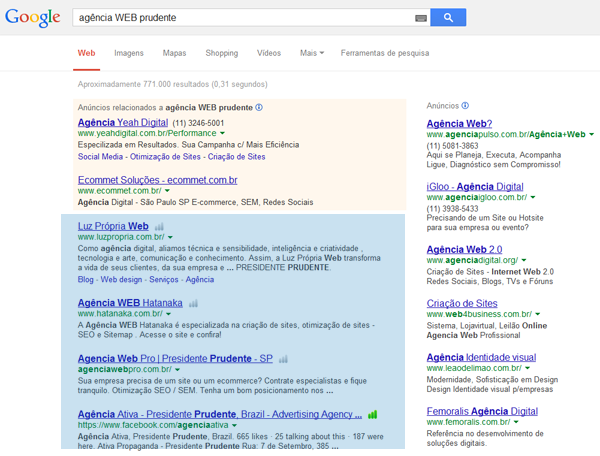The height and width of the screenshot is (456, 600).
Task: Click the Google logo
Action: coord(33,18)
